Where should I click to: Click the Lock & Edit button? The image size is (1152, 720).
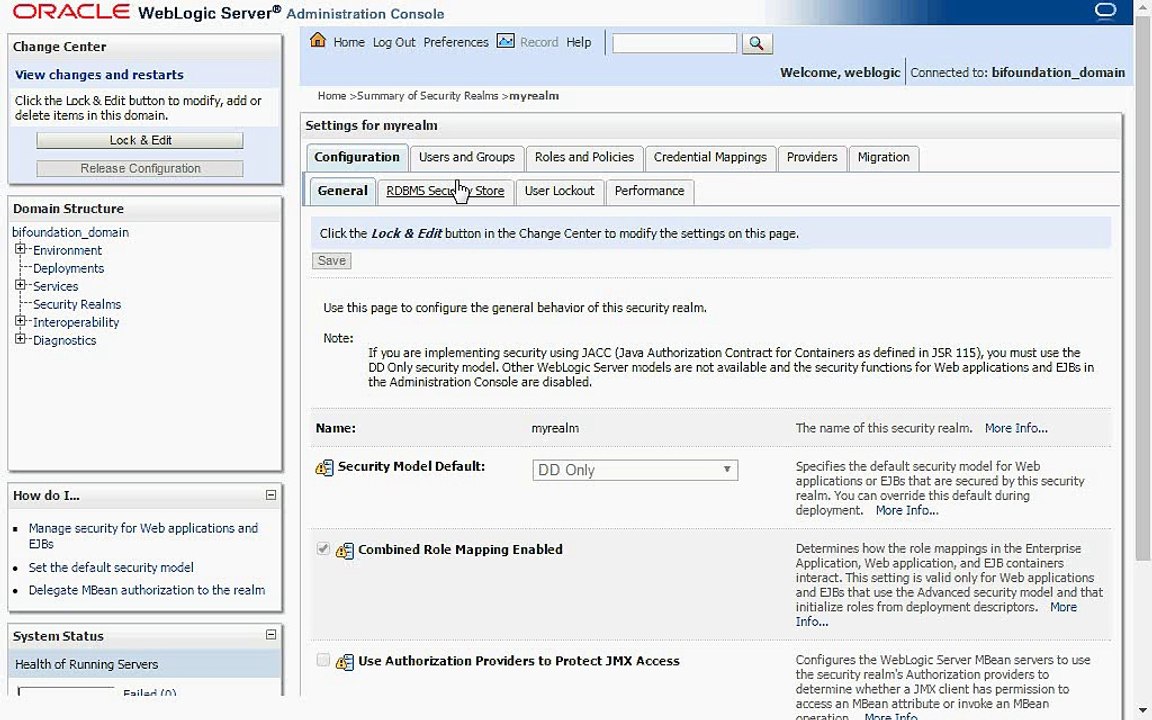click(140, 140)
